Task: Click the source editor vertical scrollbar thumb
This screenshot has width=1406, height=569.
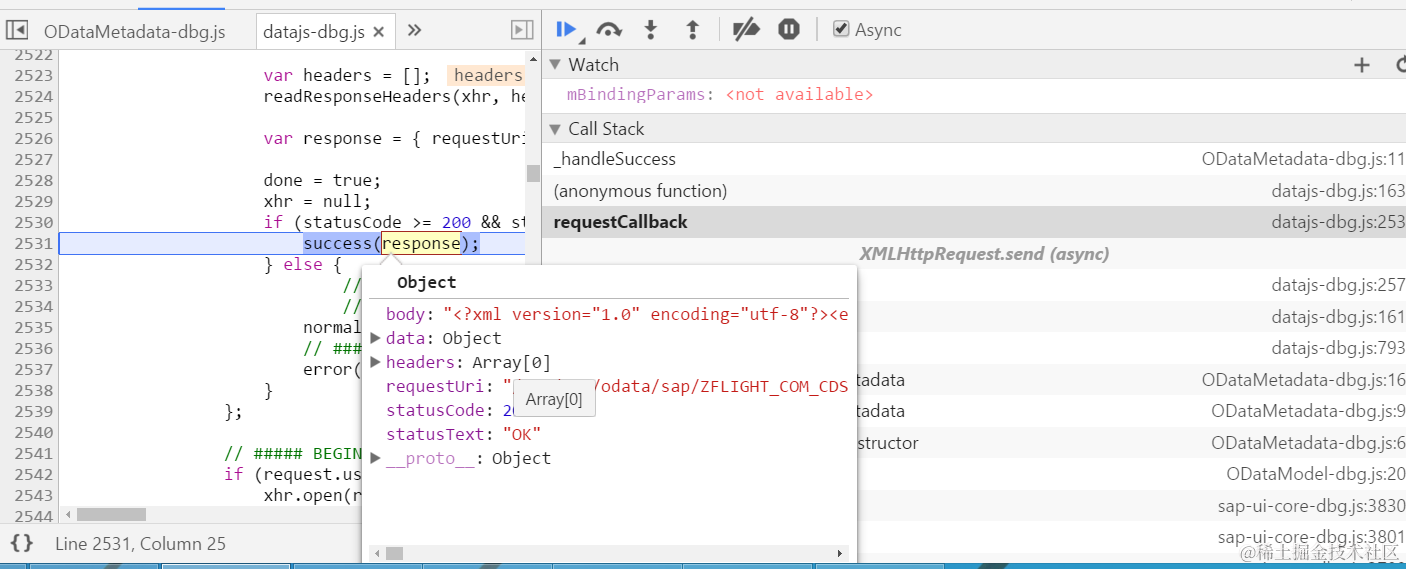Action: [533, 173]
